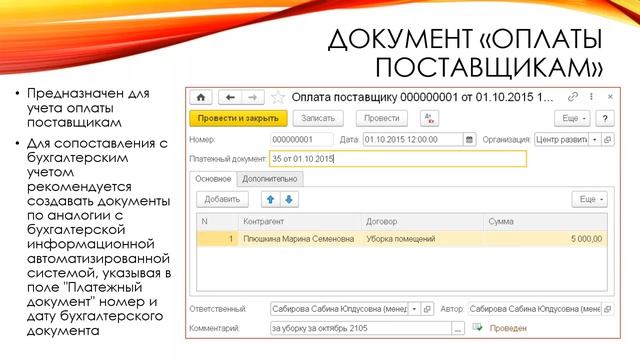Open the vertical dots window menu

591,97
